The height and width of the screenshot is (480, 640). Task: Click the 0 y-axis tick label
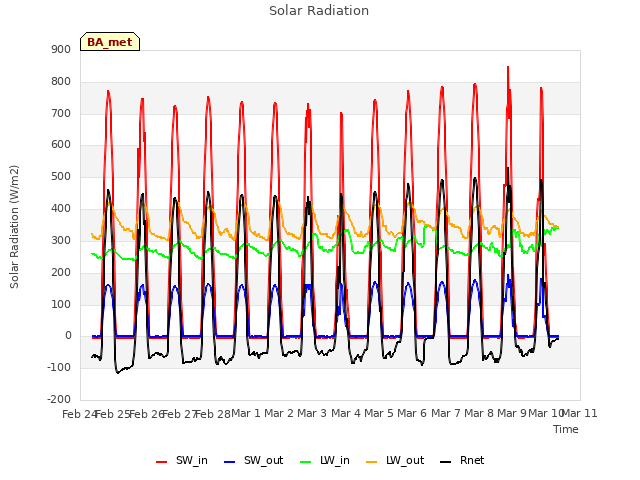[68, 336]
